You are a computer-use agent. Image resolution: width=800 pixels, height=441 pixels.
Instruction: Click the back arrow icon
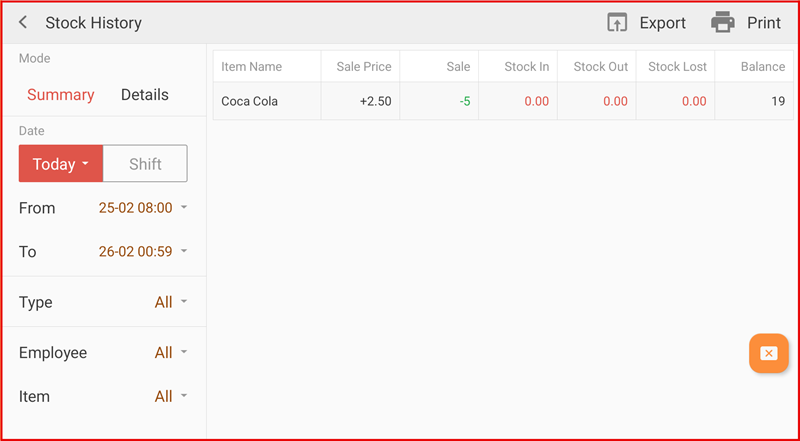click(x=23, y=23)
